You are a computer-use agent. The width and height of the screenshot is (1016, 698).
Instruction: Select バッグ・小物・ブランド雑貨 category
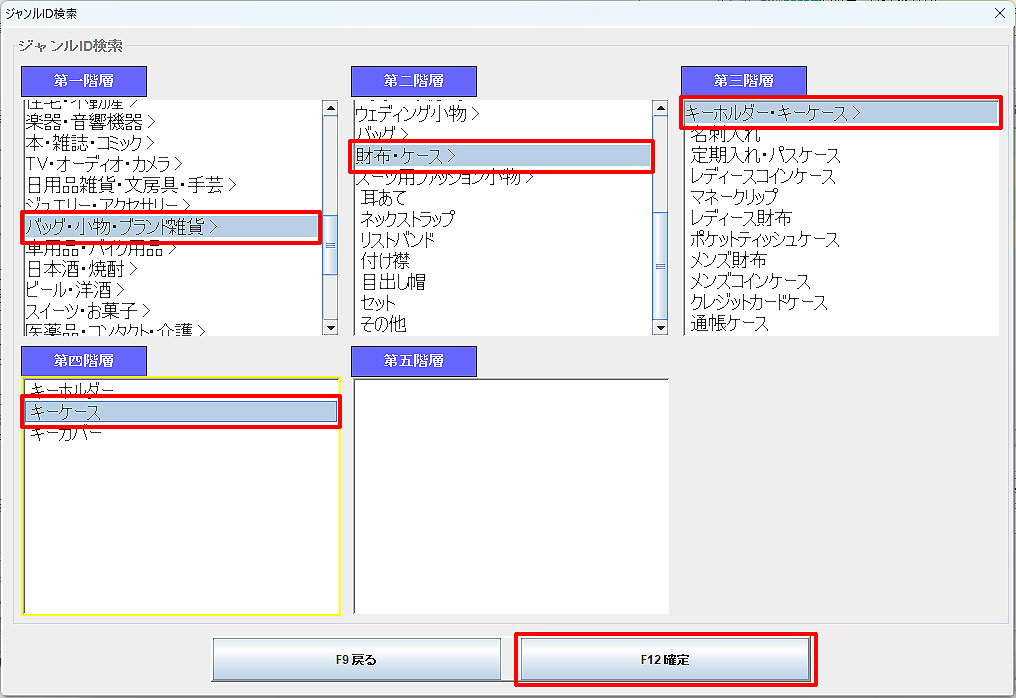[x=171, y=227]
